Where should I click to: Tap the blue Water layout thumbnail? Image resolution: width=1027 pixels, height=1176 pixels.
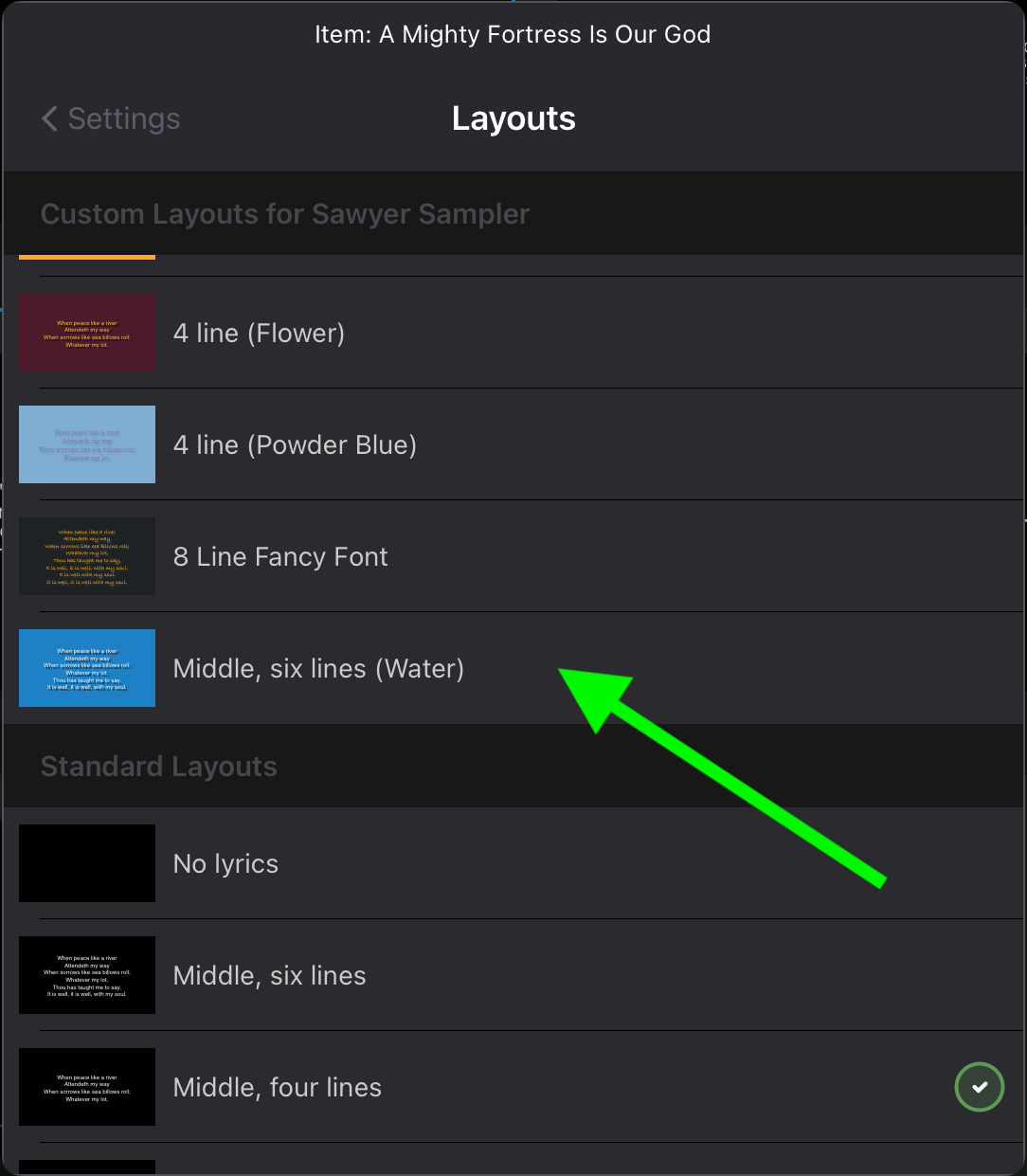click(x=87, y=668)
